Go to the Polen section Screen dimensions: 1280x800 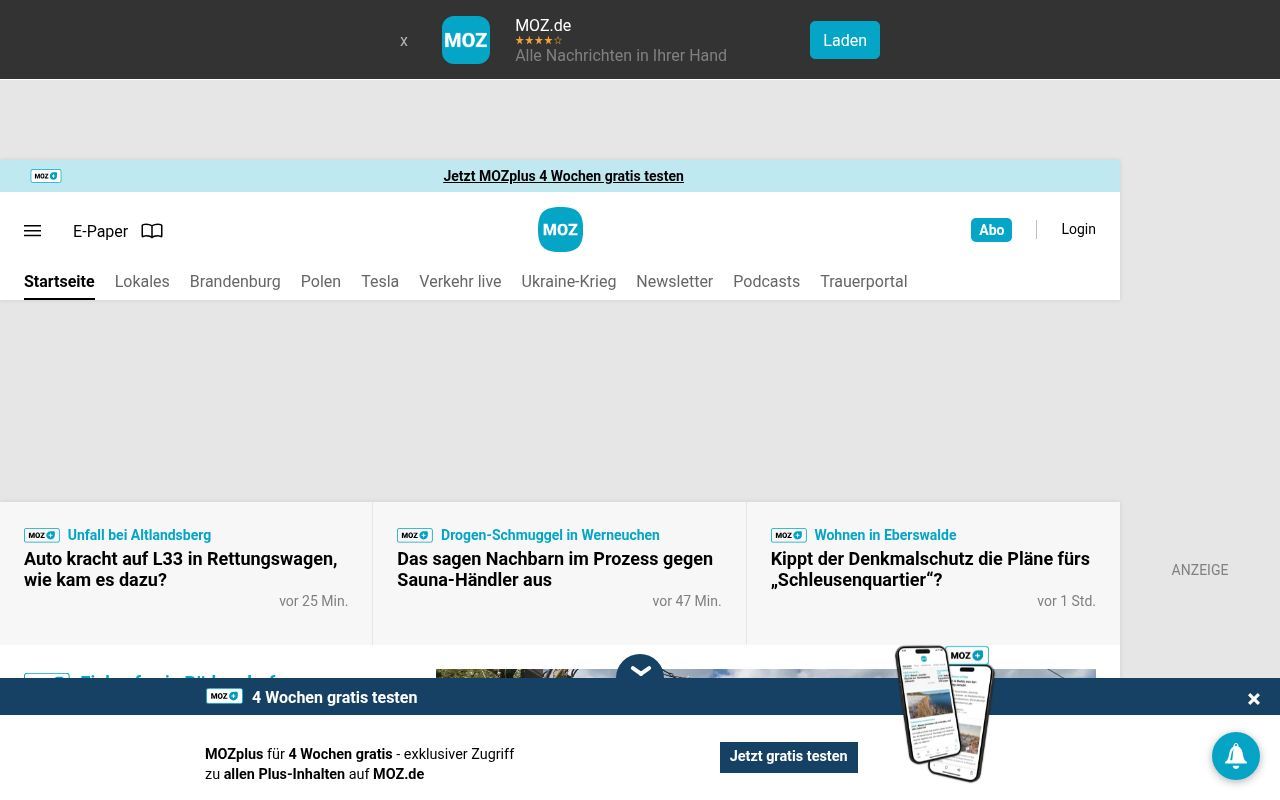point(321,282)
